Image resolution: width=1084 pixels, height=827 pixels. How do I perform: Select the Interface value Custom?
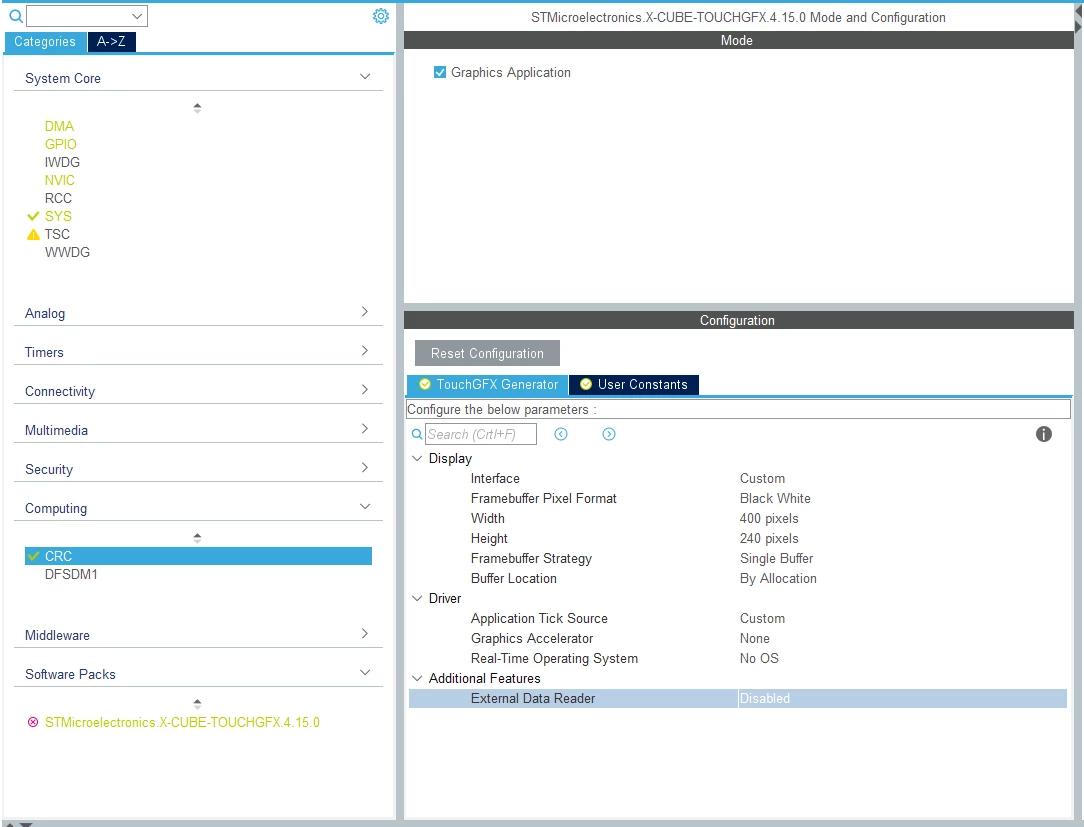pos(762,478)
